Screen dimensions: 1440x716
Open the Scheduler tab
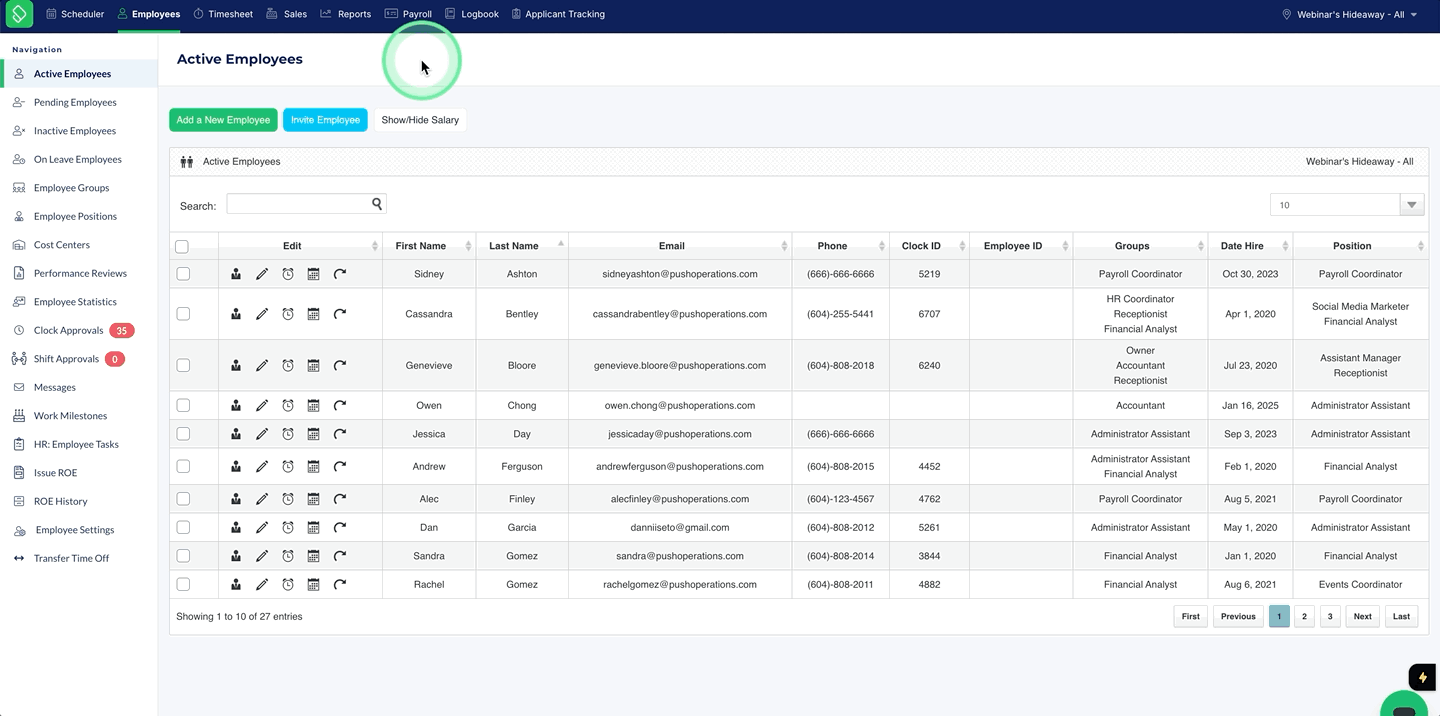(x=75, y=14)
